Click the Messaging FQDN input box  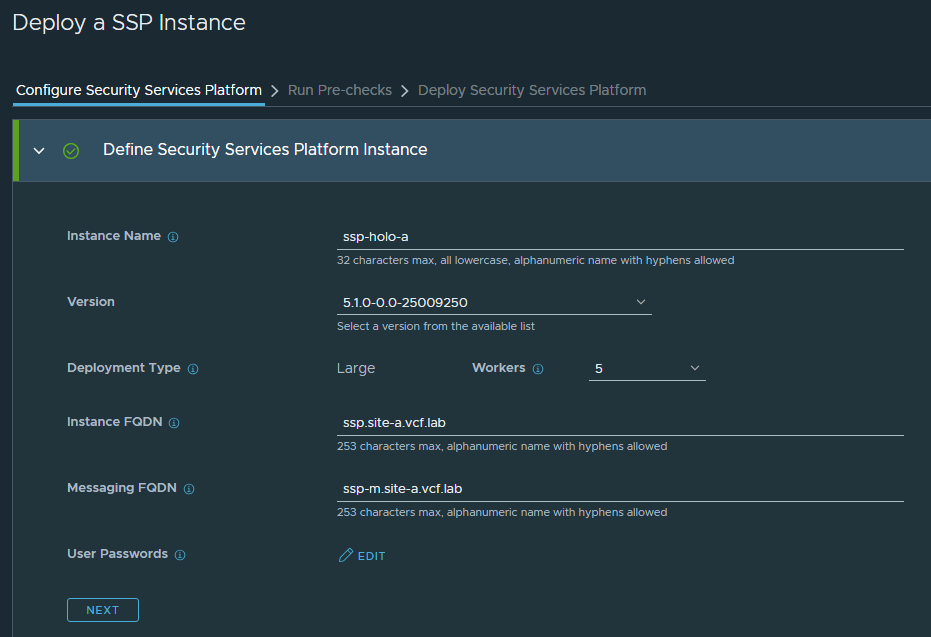click(620, 489)
